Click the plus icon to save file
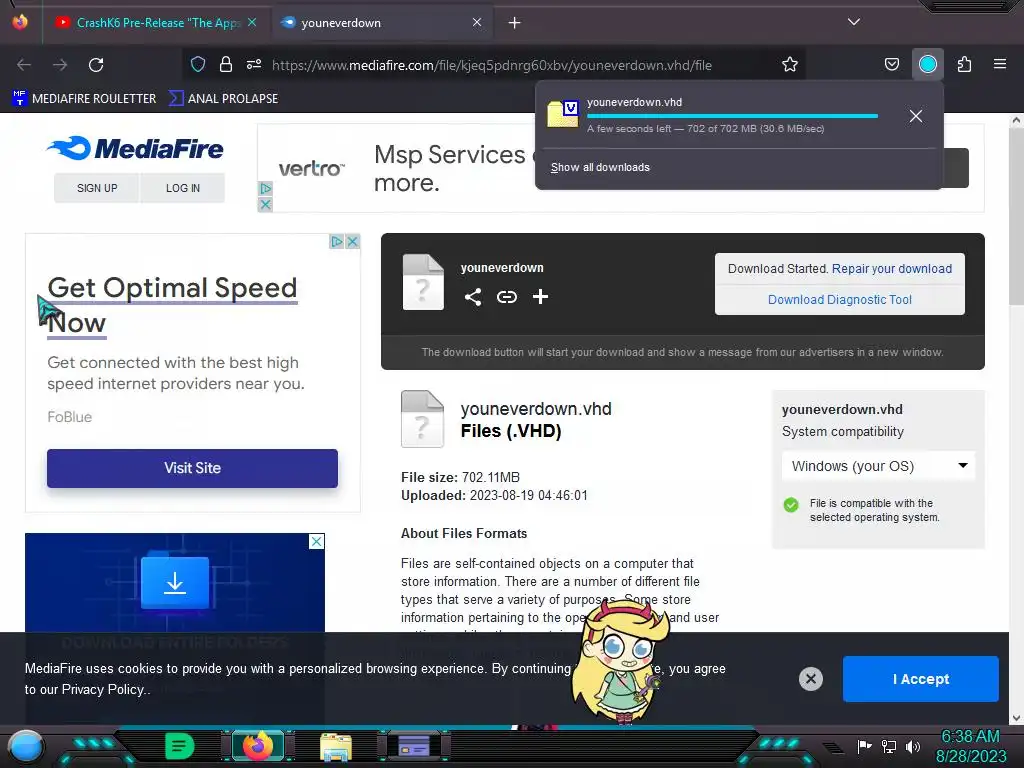 point(540,297)
